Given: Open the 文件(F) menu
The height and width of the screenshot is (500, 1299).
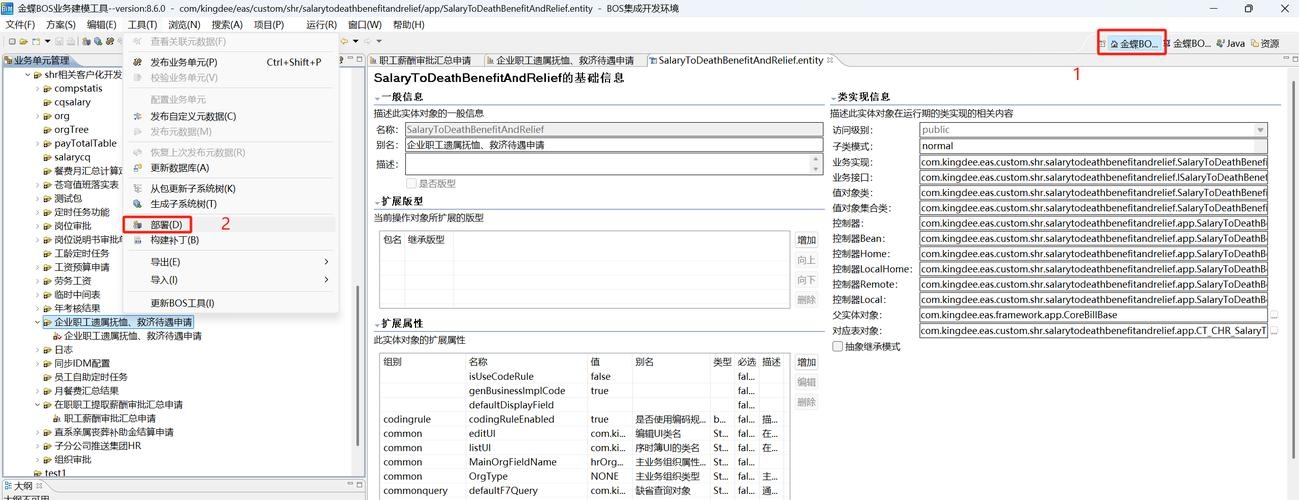Looking at the screenshot, I should pyautogui.click(x=21, y=25).
